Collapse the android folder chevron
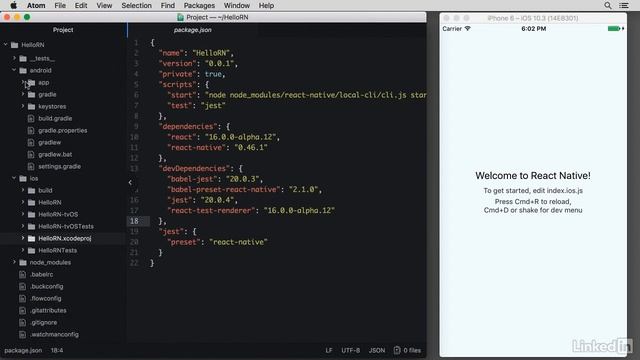 [14, 70]
